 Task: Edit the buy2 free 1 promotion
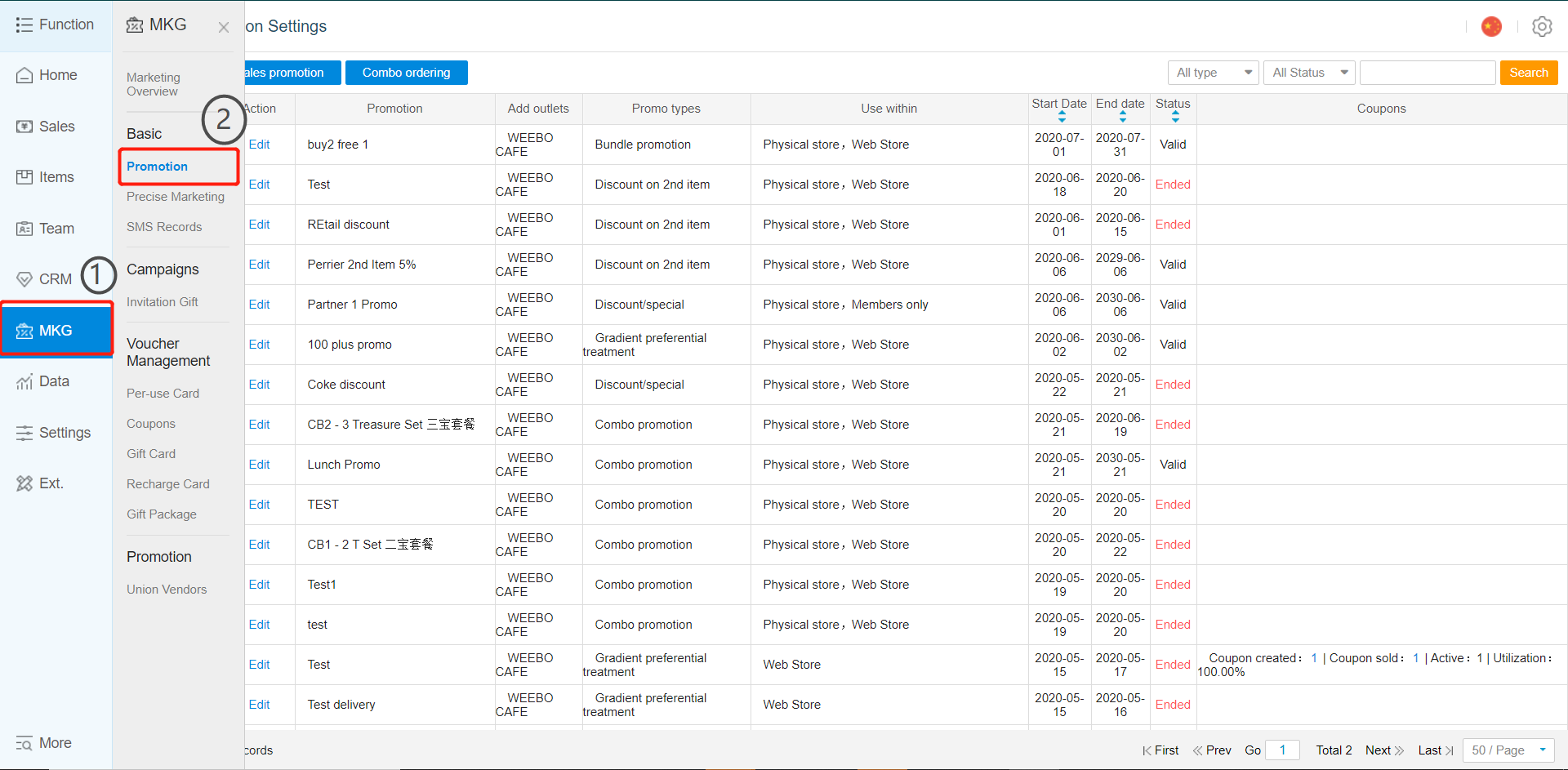259,145
